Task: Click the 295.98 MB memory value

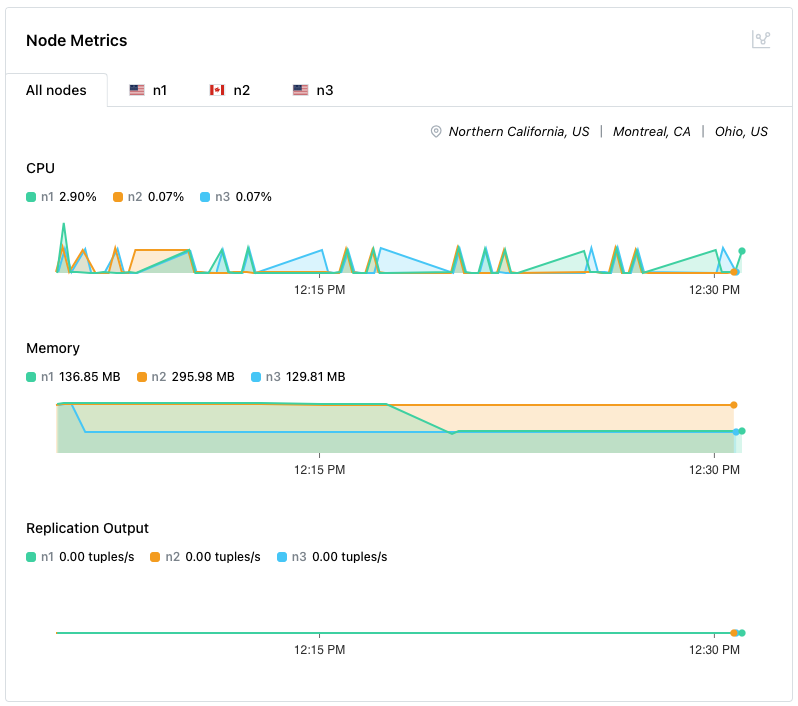Action: tap(203, 377)
